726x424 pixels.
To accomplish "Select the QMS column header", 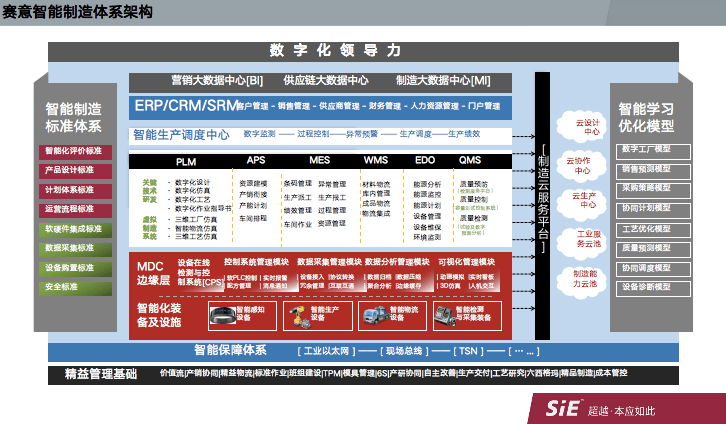I will click(469, 160).
